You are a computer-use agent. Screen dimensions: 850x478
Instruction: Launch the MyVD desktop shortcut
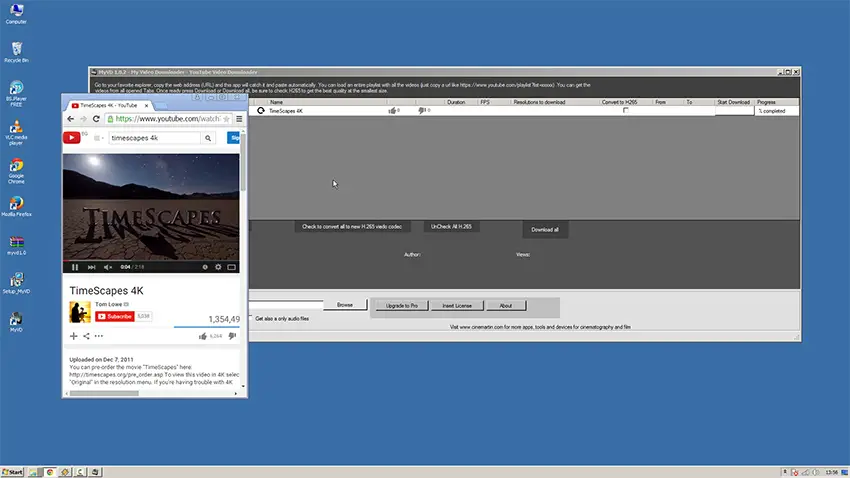pyautogui.click(x=16, y=322)
